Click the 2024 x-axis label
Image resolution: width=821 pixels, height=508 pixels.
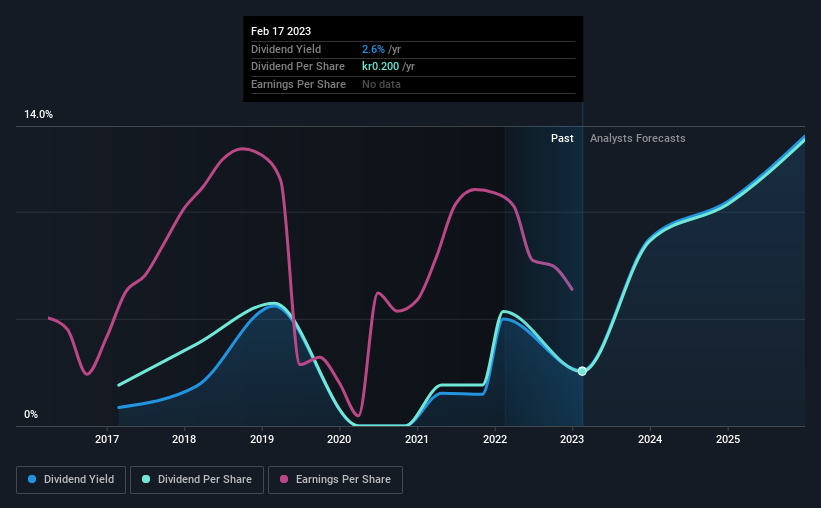650,439
